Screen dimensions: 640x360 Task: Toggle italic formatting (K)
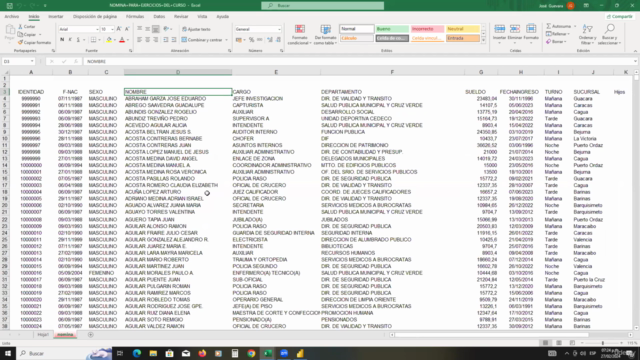coord(70,40)
